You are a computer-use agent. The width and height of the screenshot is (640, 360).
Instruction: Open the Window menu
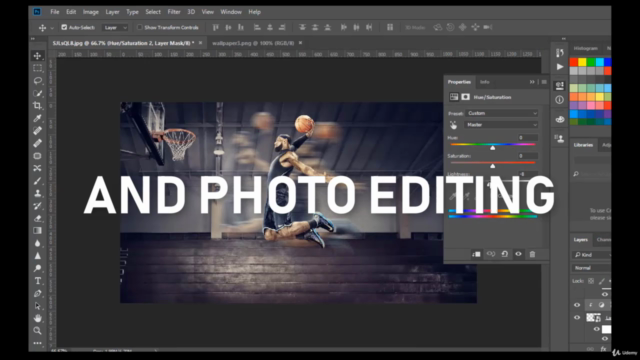(231, 12)
